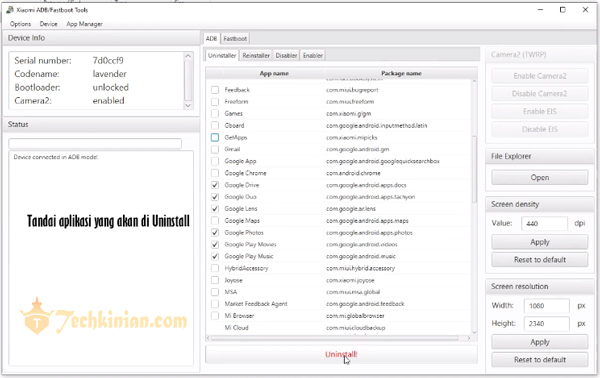
Task: Select the Mi Cloud row
Action: (338, 328)
